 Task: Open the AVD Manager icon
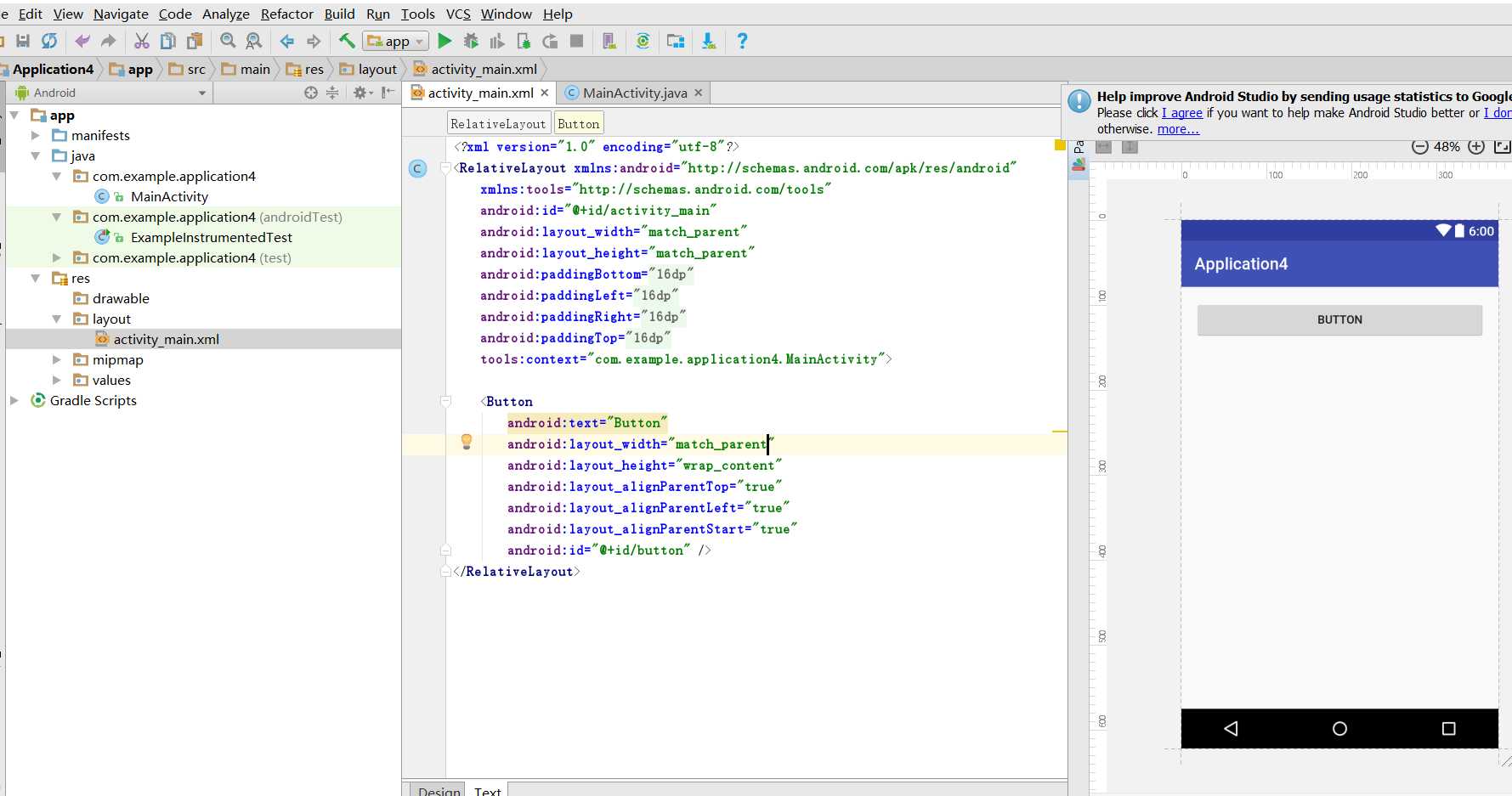(x=609, y=41)
